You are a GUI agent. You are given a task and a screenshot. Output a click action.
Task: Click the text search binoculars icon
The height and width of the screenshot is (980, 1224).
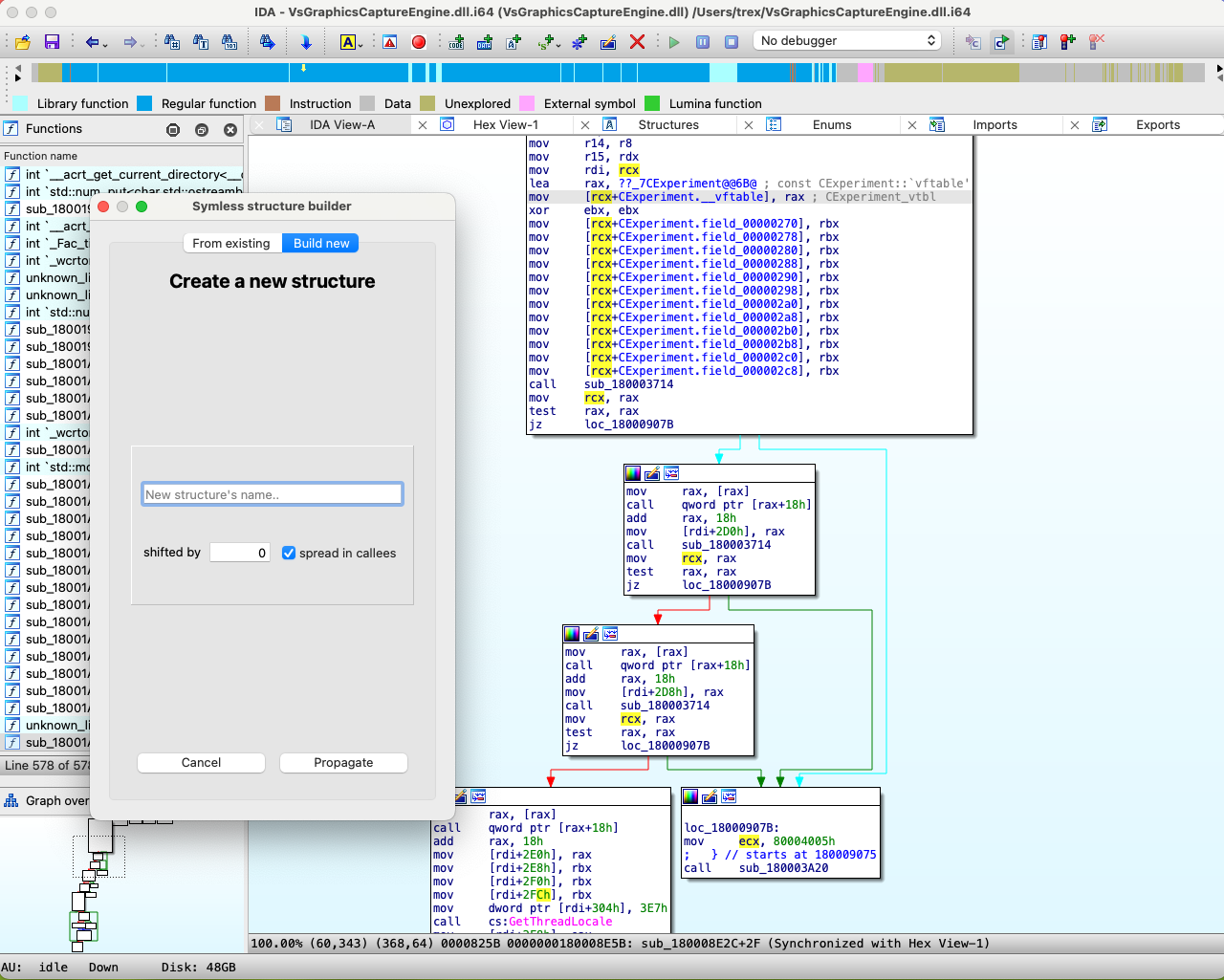click(x=201, y=42)
